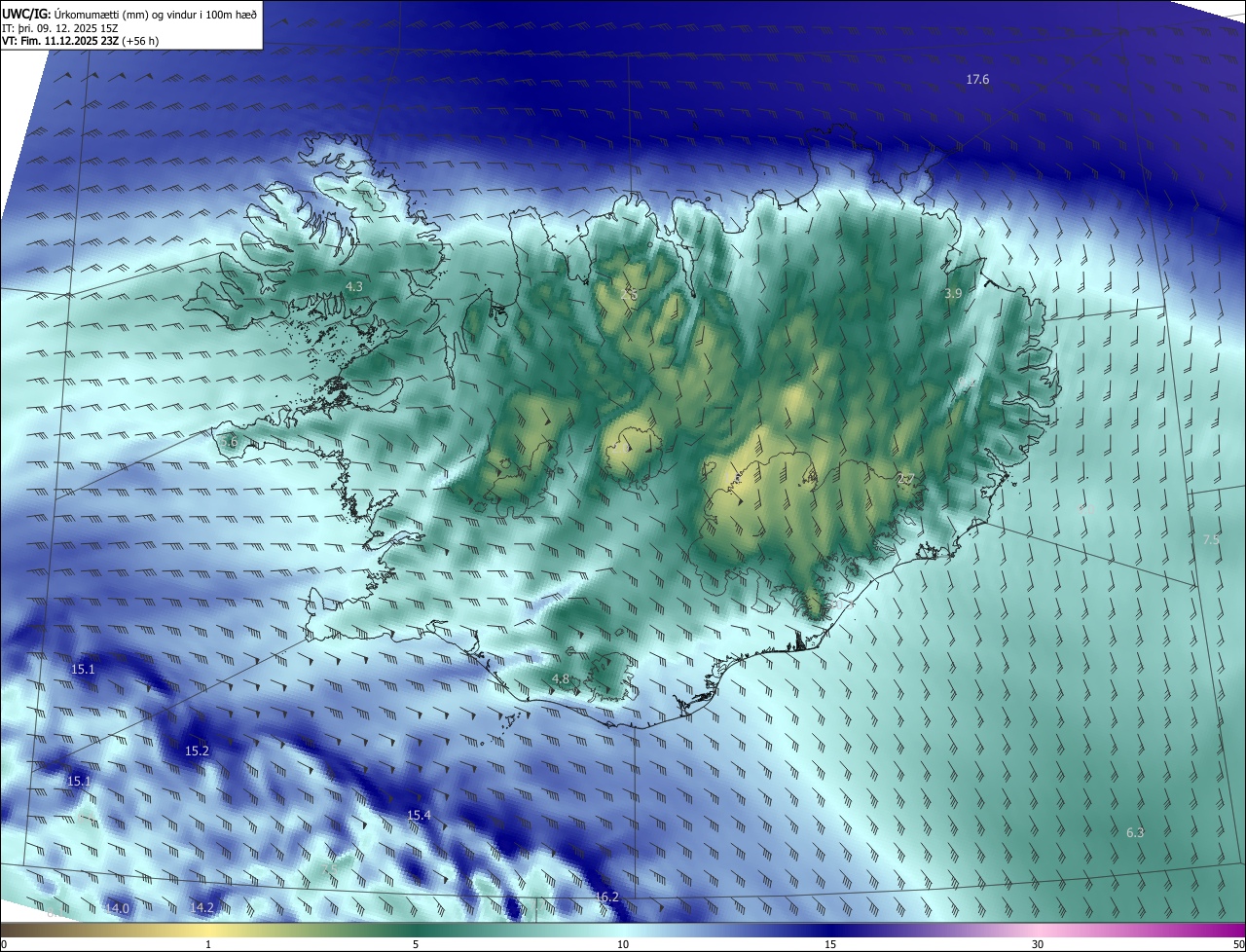Screen dimensions: 1246x952
Task: Click the yellow color bar segment above '1'
Action: pyautogui.click(x=208, y=930)
